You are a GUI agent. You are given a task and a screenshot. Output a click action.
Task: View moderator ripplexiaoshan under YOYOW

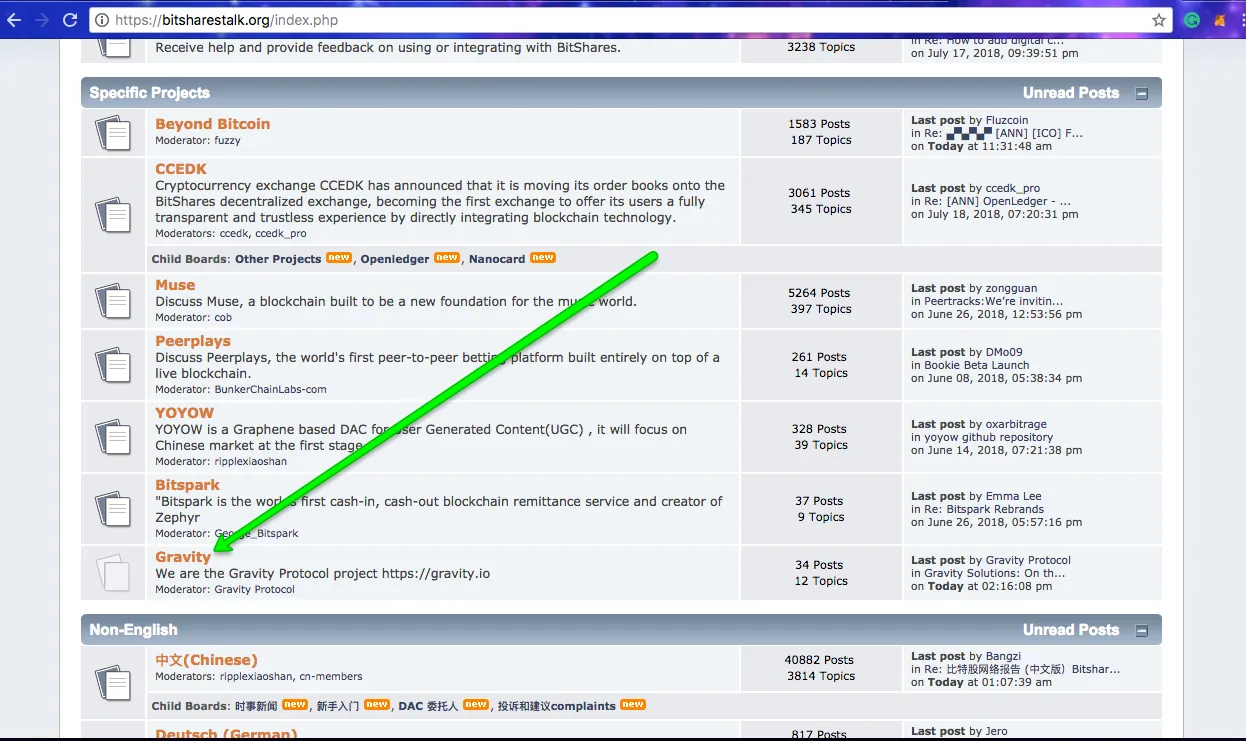[250, 462]
